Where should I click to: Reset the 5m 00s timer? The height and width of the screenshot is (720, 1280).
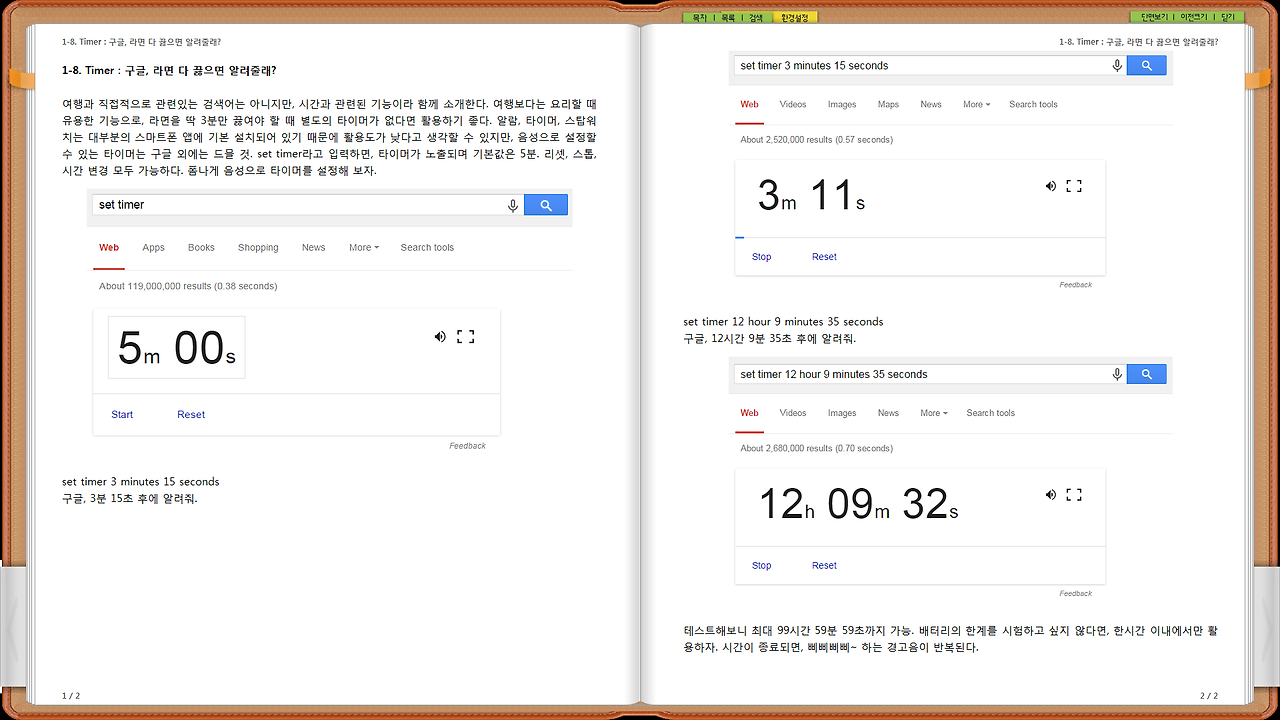191,415
